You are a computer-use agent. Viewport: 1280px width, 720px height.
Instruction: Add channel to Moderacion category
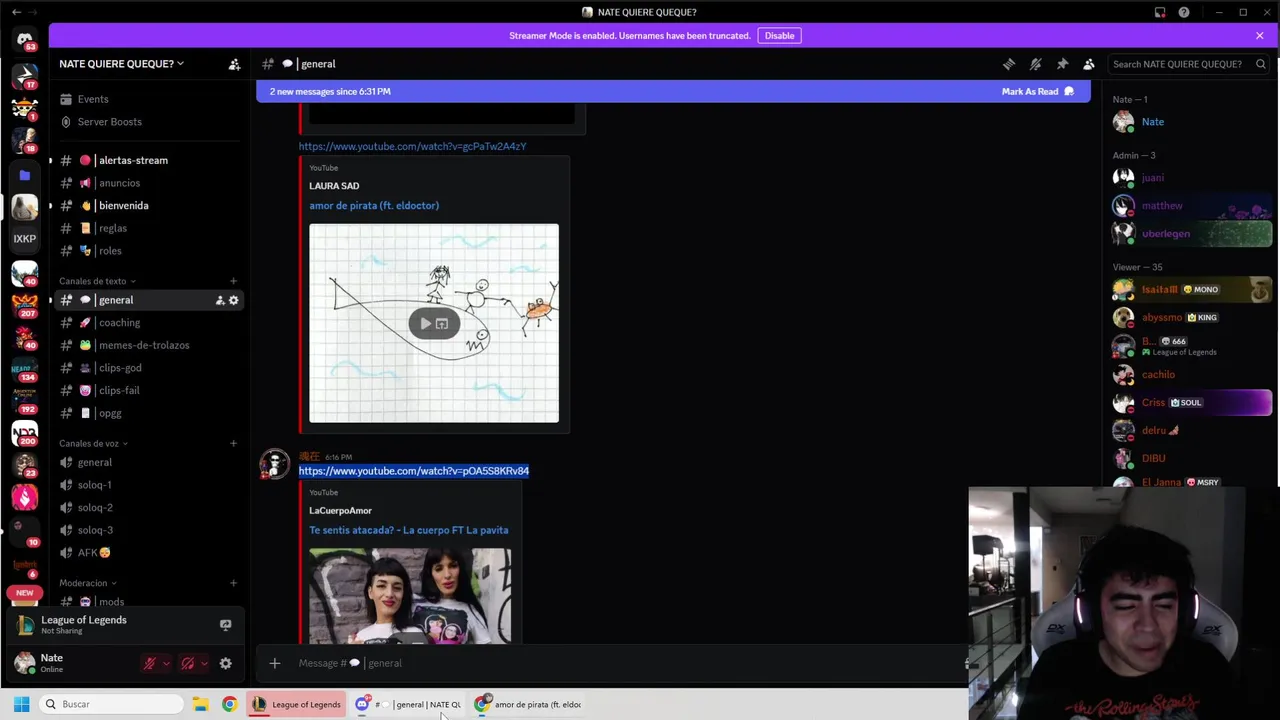click(233, 583)
